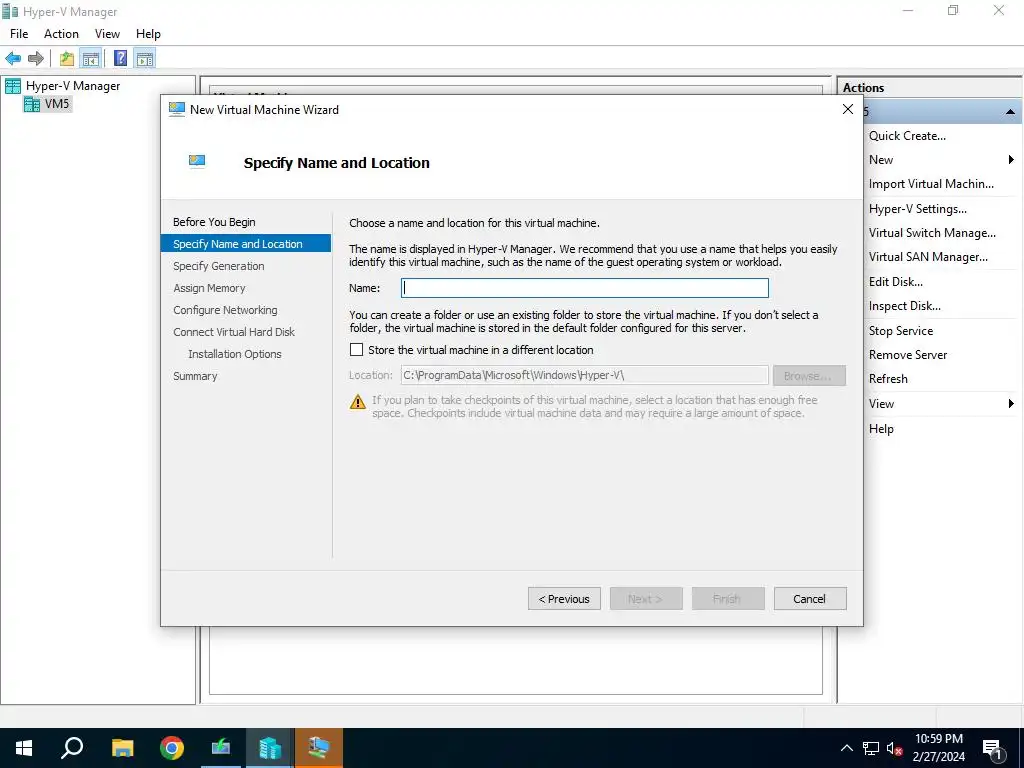Open the Action menu

pos(61,34)
